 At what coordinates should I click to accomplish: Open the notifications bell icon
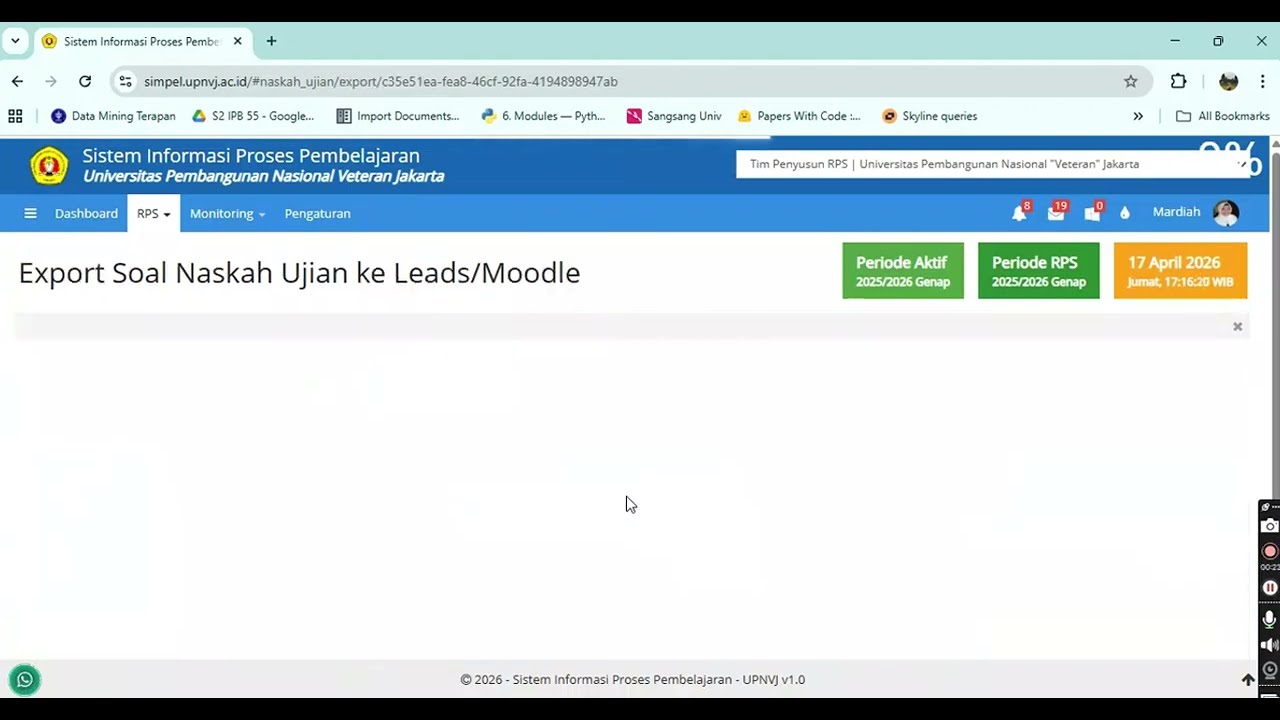pyautogui.click(x=1019, y=213)
